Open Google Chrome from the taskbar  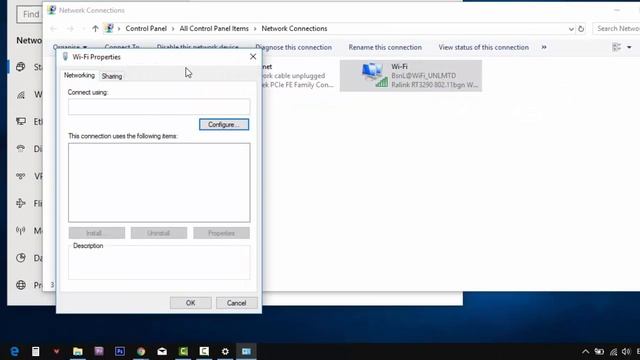(x=141, y=351)
